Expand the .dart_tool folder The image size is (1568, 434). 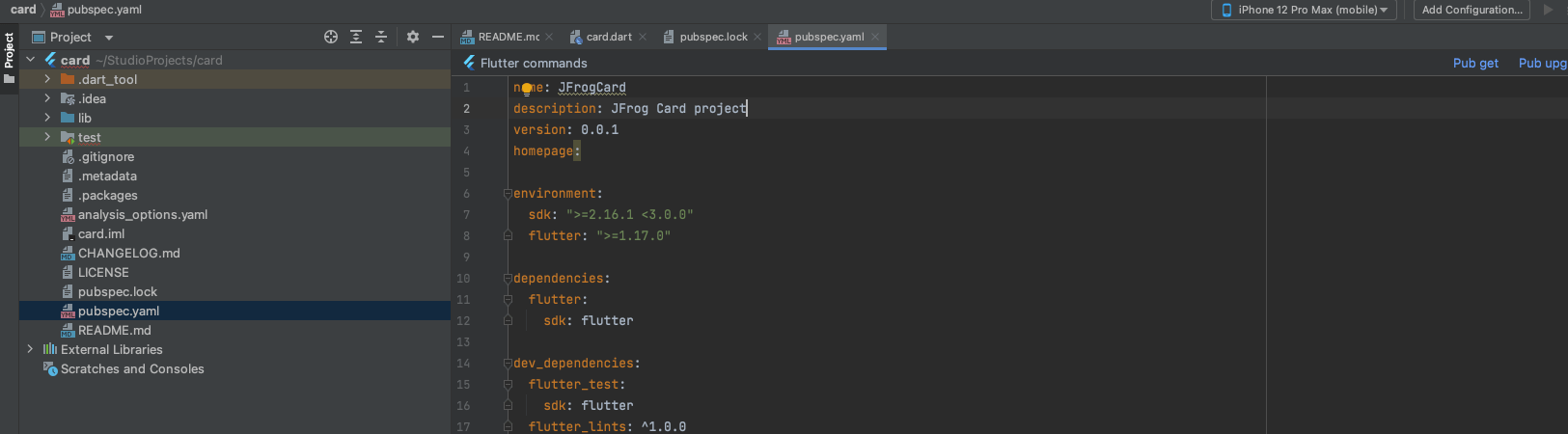pyautogui.click(x=47, y=79)
